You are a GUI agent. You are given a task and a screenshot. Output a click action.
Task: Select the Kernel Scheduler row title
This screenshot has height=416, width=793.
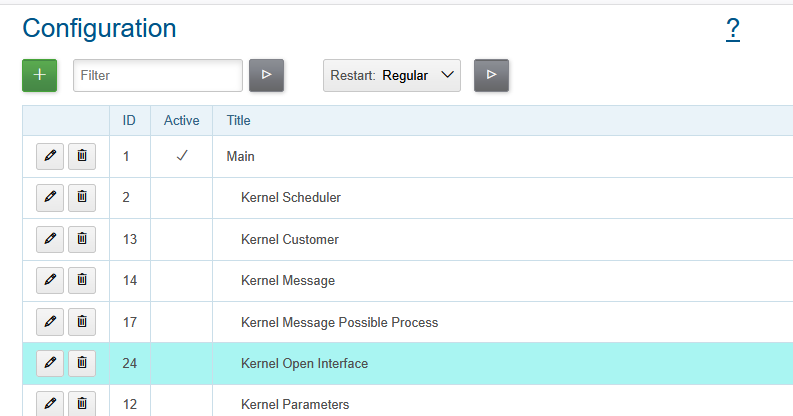click(x=291, y=198)
